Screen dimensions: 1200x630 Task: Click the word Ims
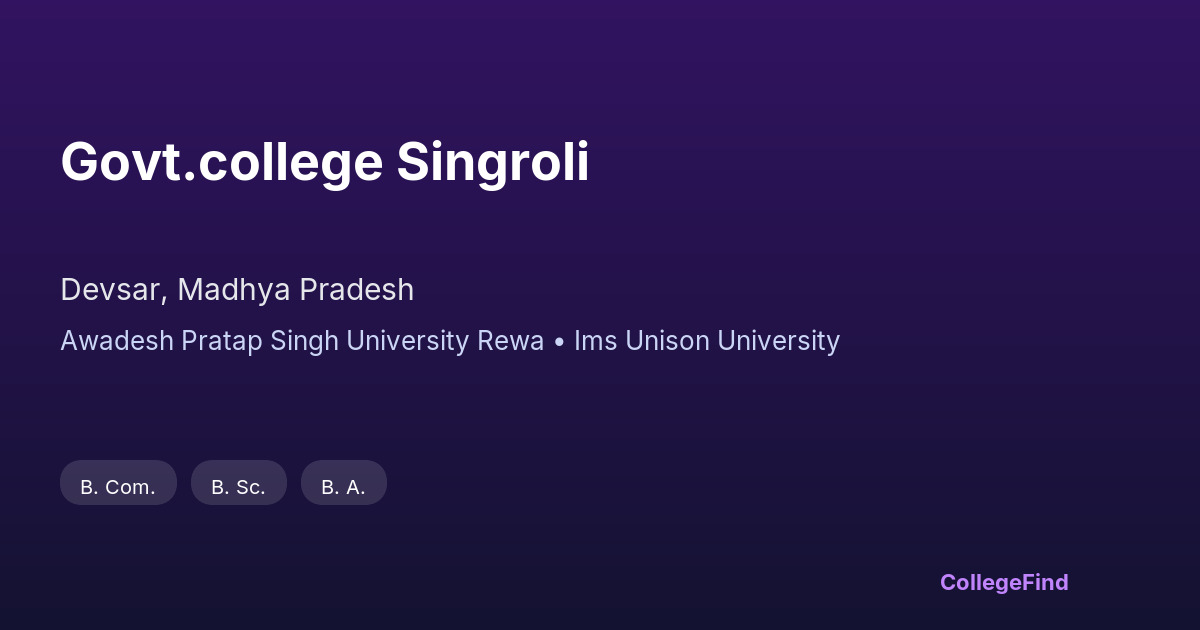coord(595,341)
